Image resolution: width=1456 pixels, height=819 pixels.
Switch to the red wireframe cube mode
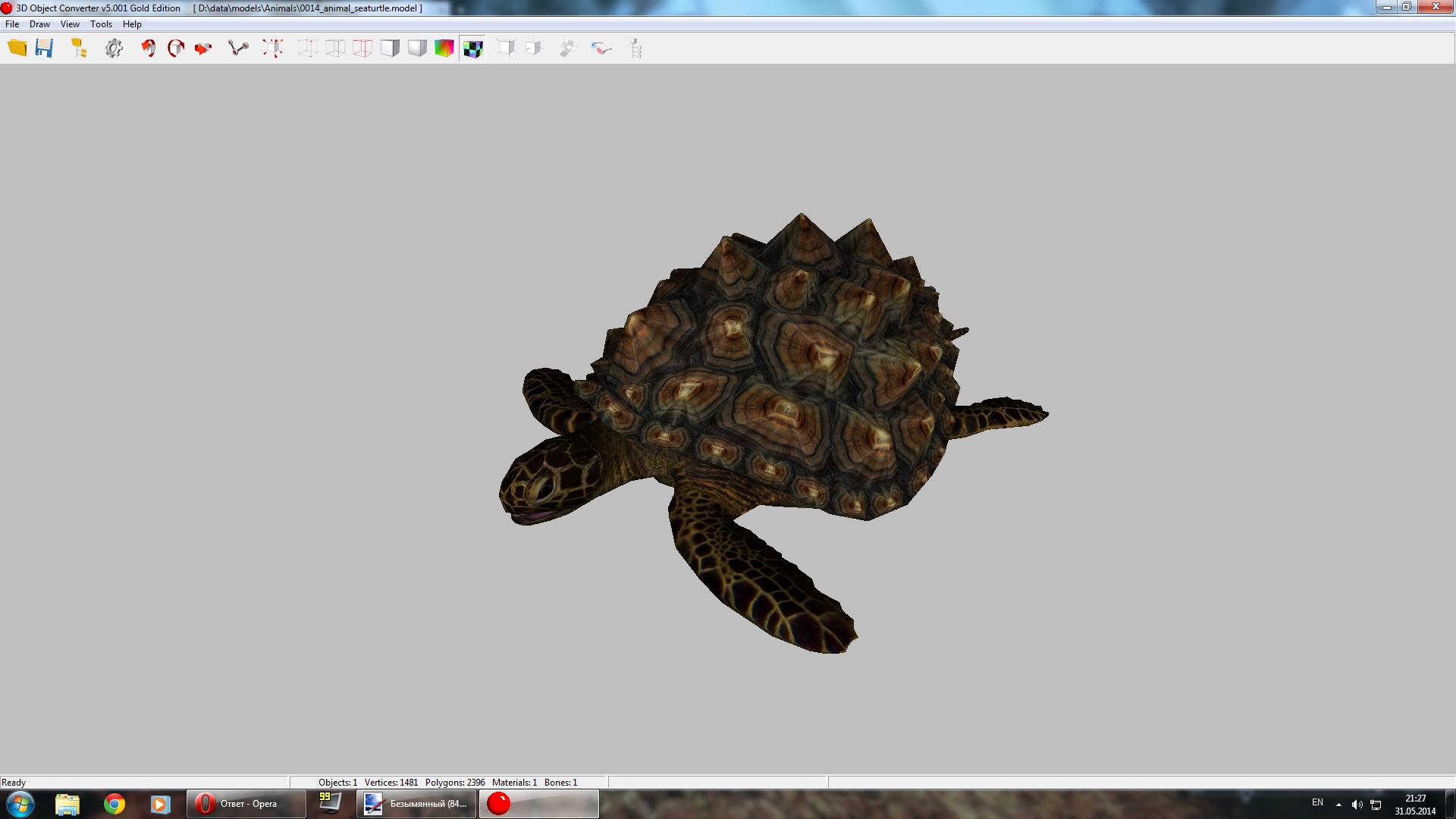point(362,49)
